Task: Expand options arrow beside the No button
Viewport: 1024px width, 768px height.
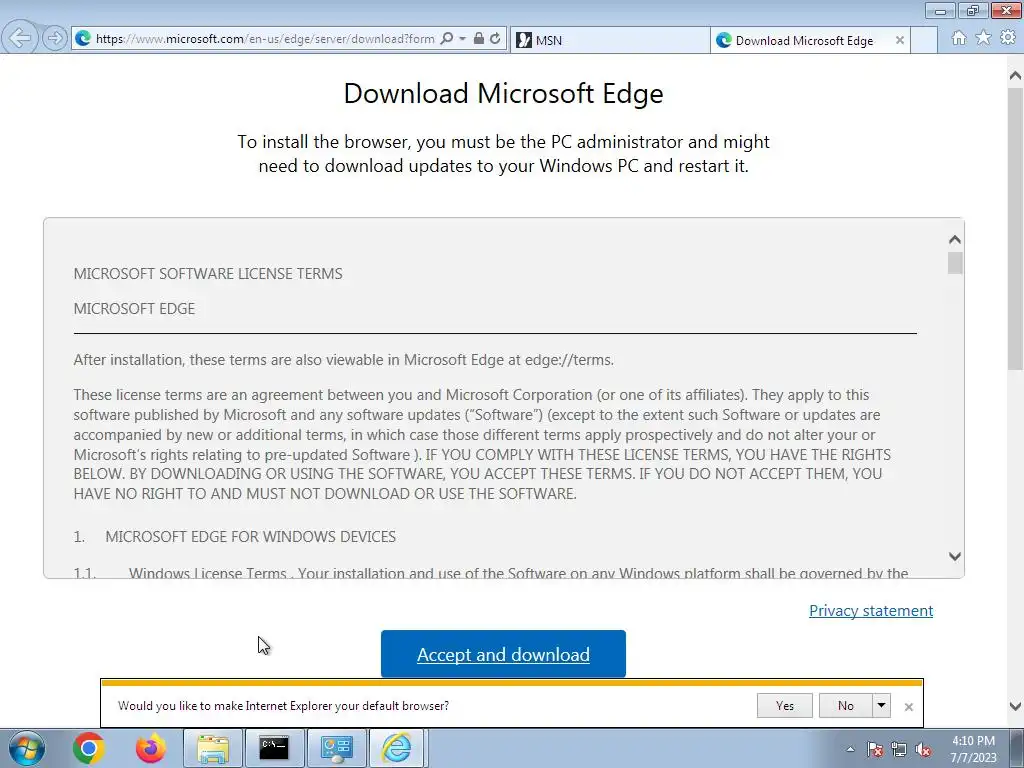Action: click(x=881, y=705)
